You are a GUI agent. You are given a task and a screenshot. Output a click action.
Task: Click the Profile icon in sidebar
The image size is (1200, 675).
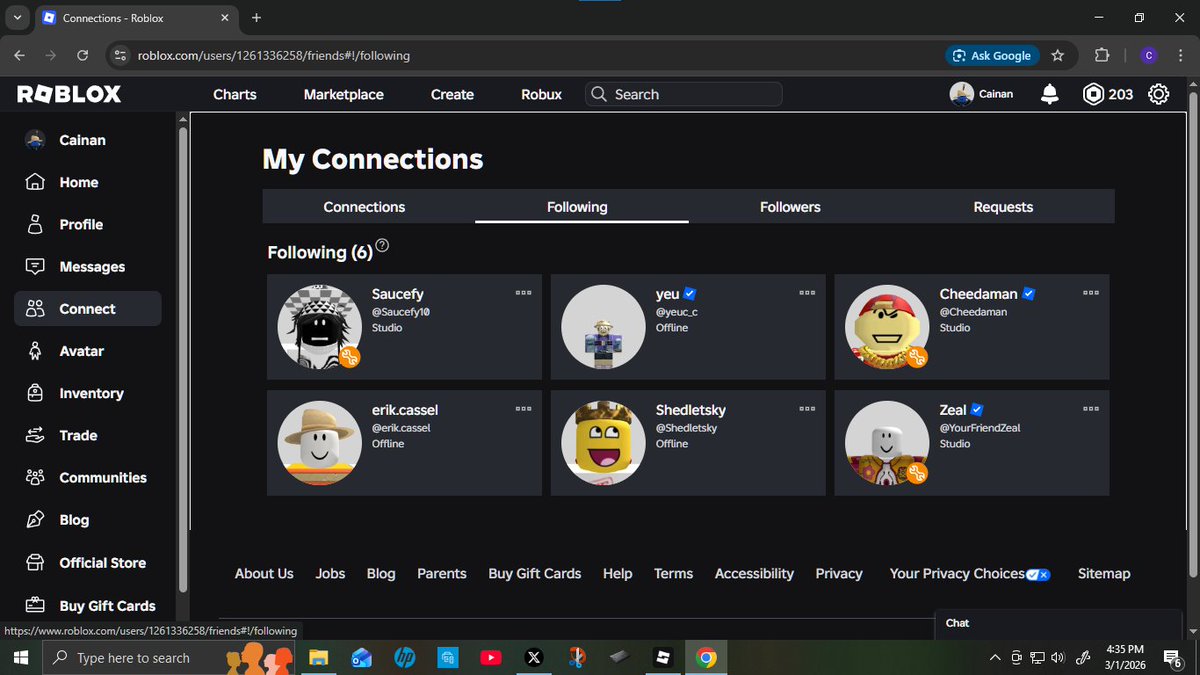click(x=35, y=224)
